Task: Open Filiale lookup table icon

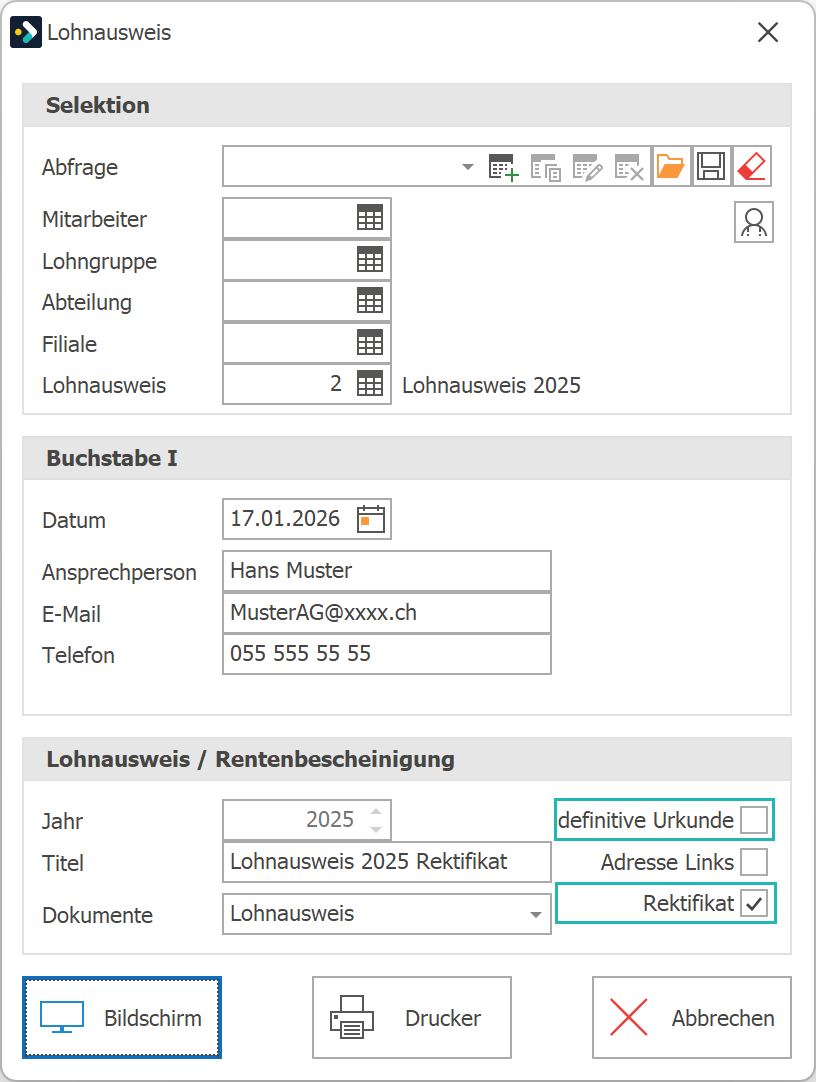Action: (x=370, y=342)
